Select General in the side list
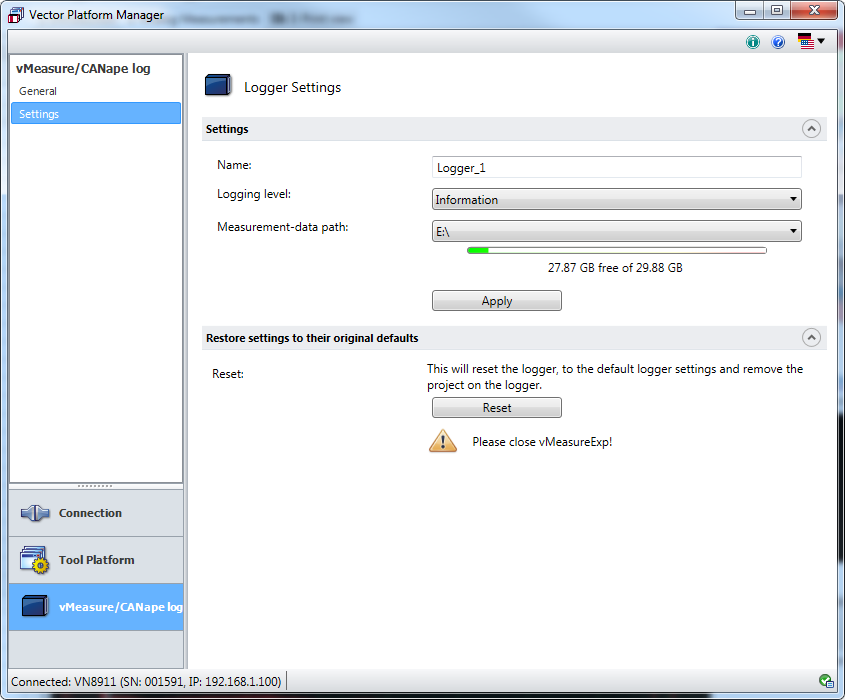 click(96, 91)
